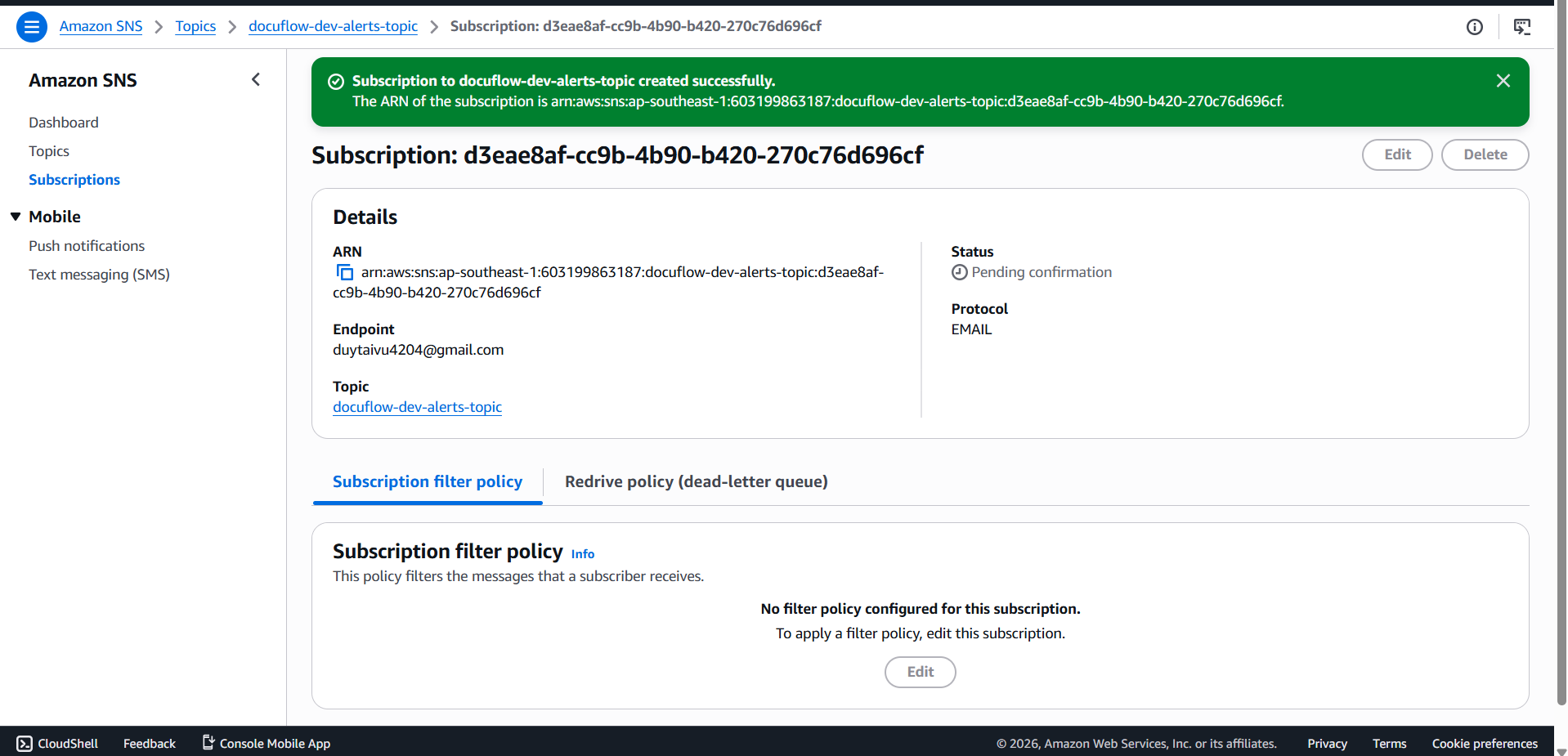The height and width of the screenshot is (756, 1568).
Task: Open Topics in side navigation
Action: pyautogui.click(x=49, y=151)
